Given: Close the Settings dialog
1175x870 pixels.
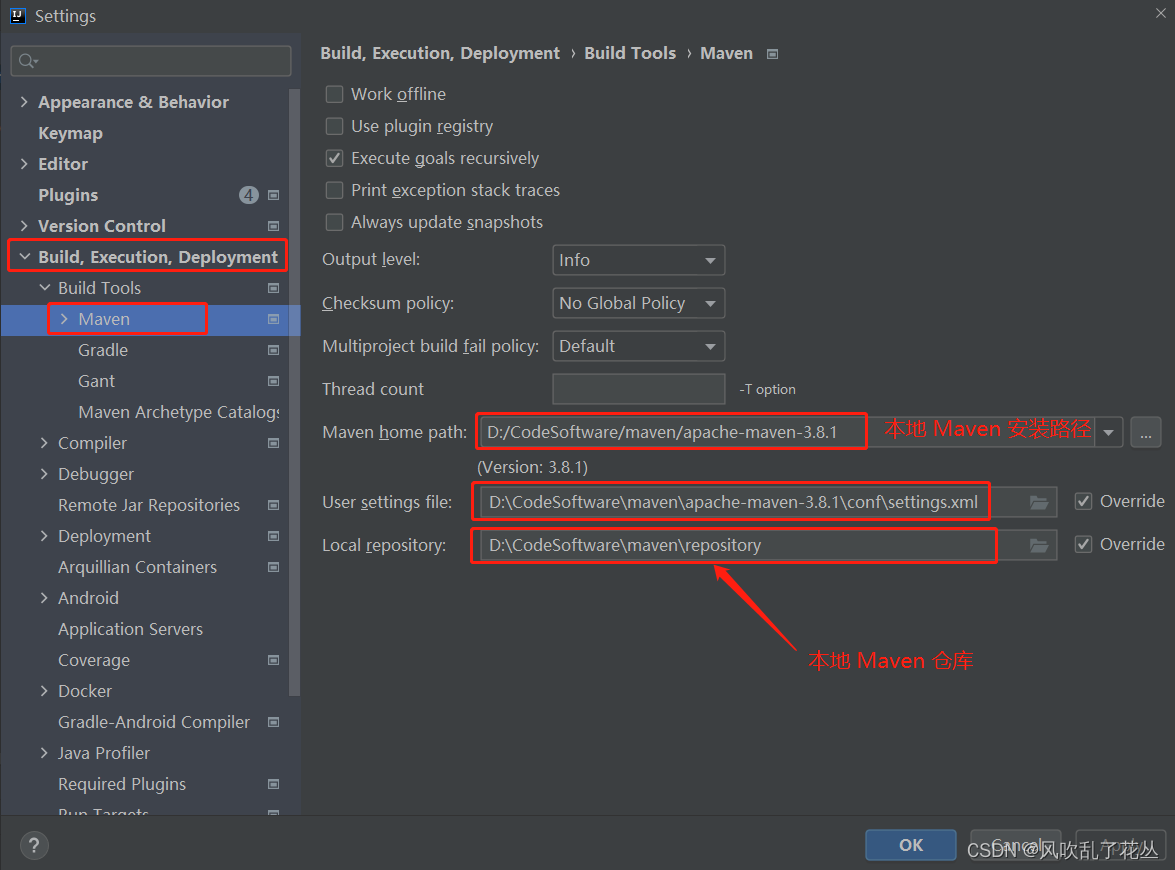Looking at the screenshot, I should click(x=1160, y=13).
